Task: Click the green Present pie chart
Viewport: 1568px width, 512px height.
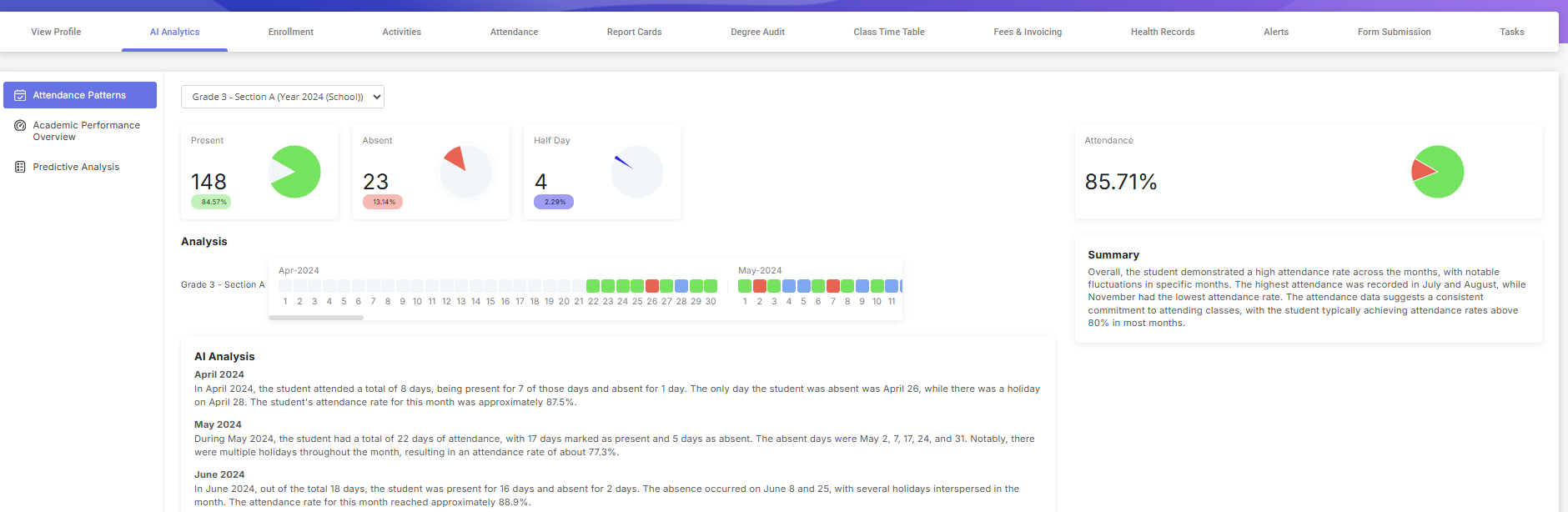Action: 295,172
